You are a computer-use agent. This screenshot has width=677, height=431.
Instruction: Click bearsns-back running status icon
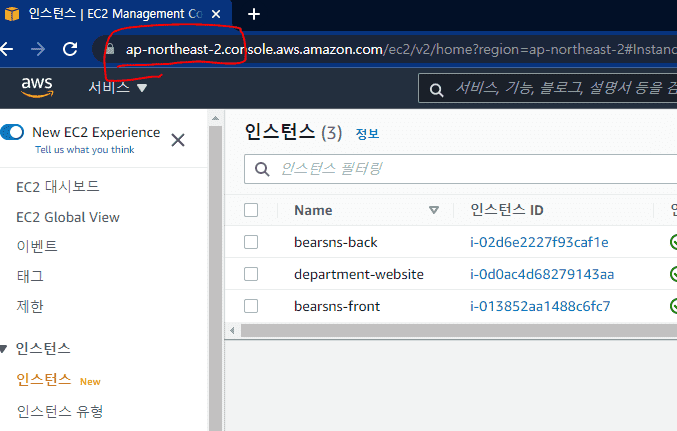click(673, 242)
